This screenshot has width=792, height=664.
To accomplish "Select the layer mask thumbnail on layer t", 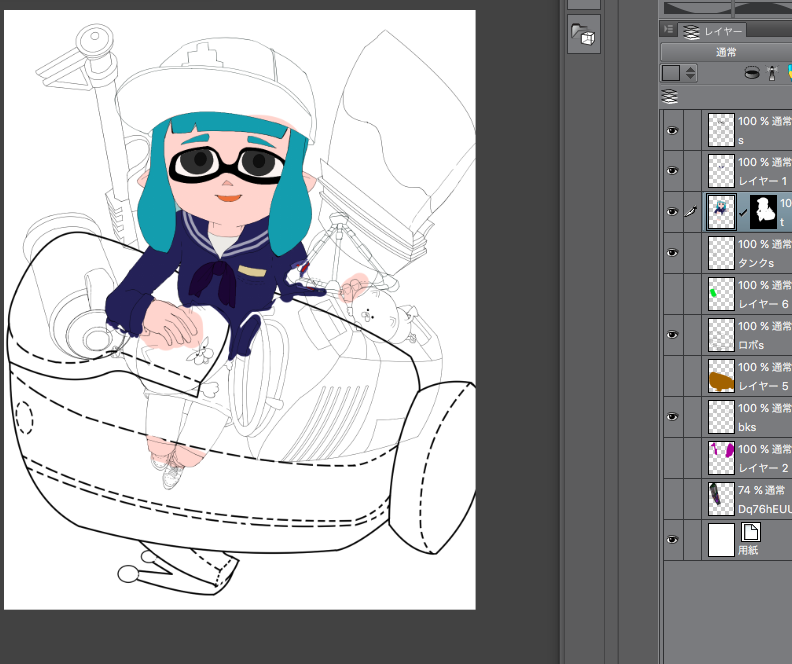I will (764, 212).
